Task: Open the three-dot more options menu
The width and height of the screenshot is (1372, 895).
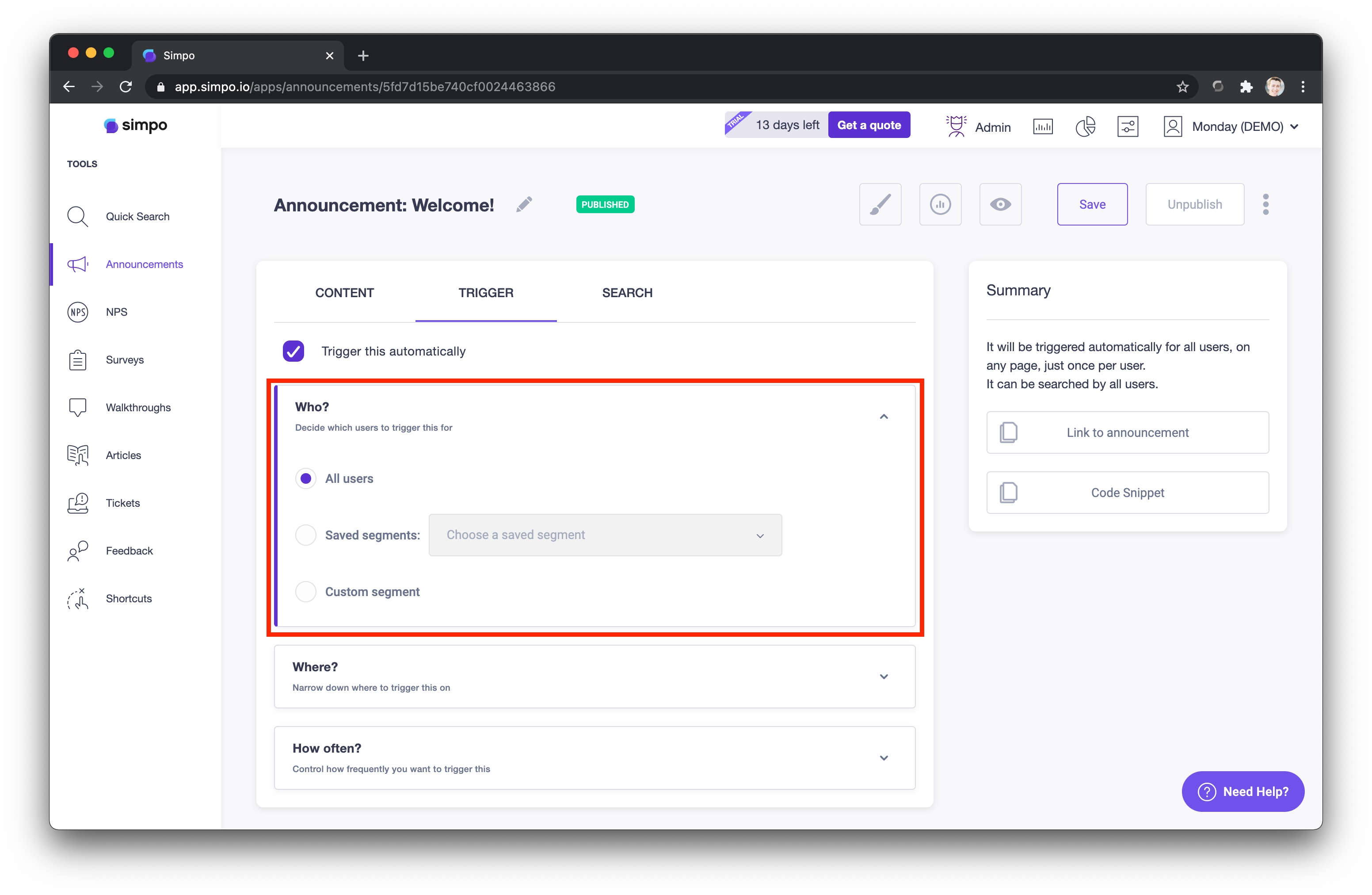Action: tap(1265, 204)
